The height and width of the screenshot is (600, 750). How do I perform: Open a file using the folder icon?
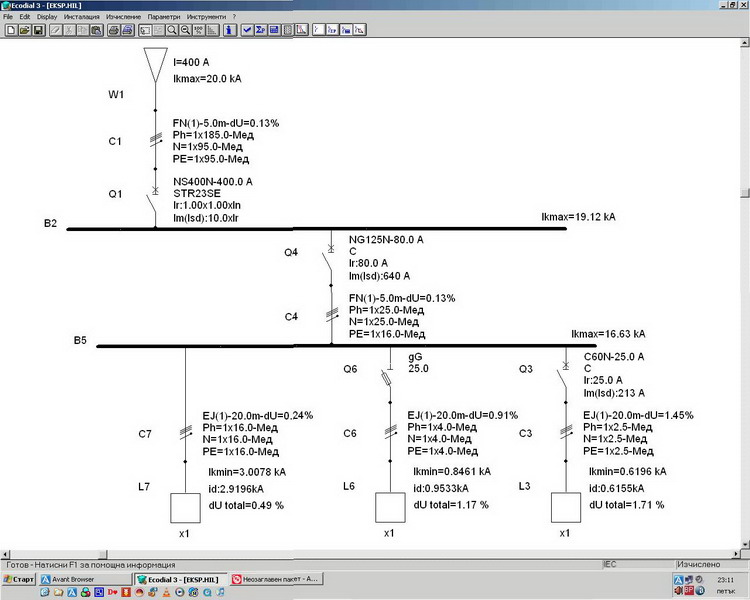(24, 30)
